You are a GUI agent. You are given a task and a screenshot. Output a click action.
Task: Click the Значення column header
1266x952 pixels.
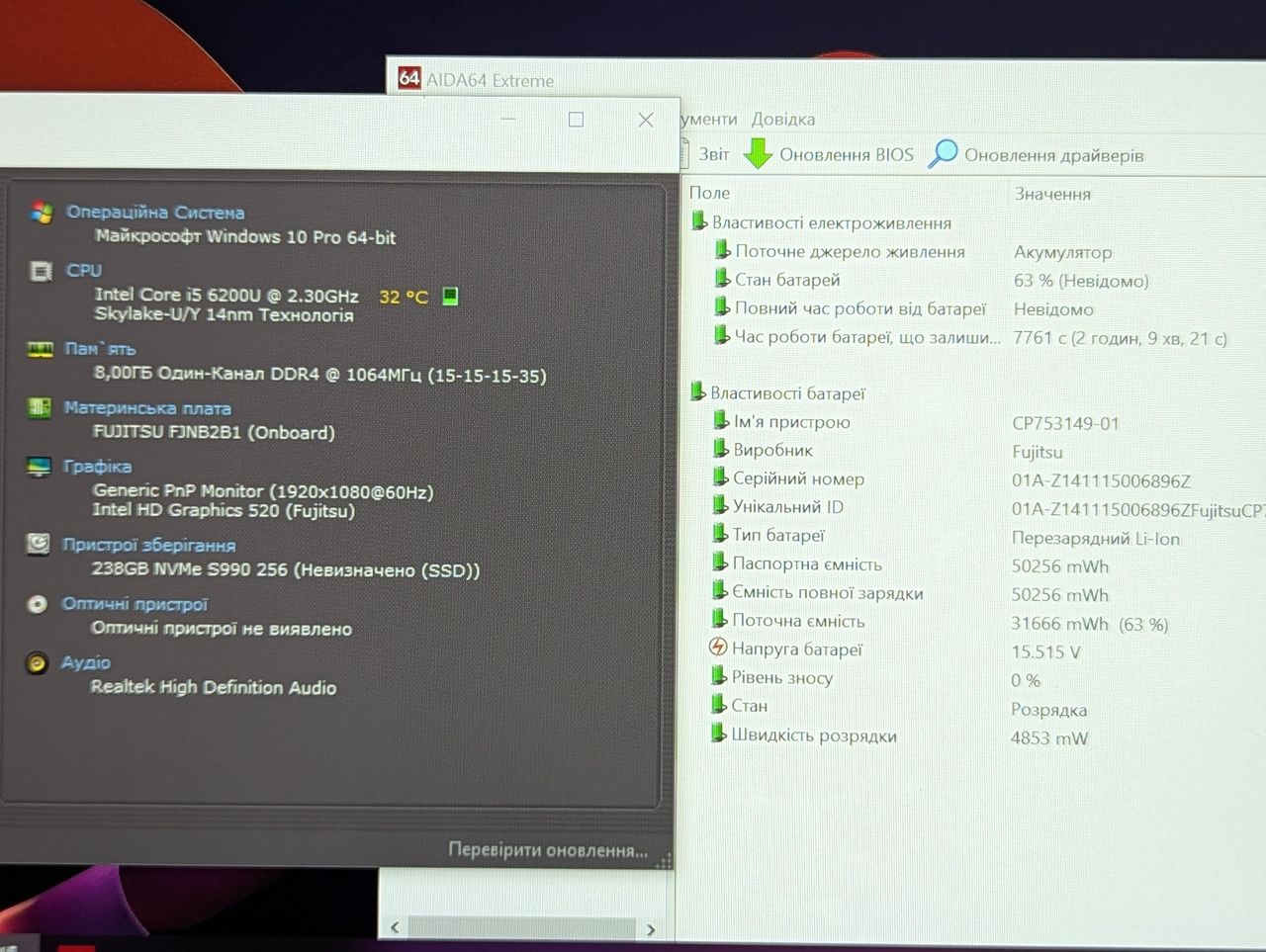1052,194
